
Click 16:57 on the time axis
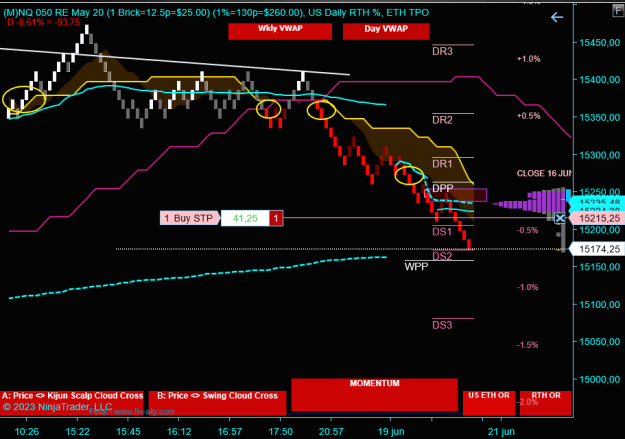230,432
